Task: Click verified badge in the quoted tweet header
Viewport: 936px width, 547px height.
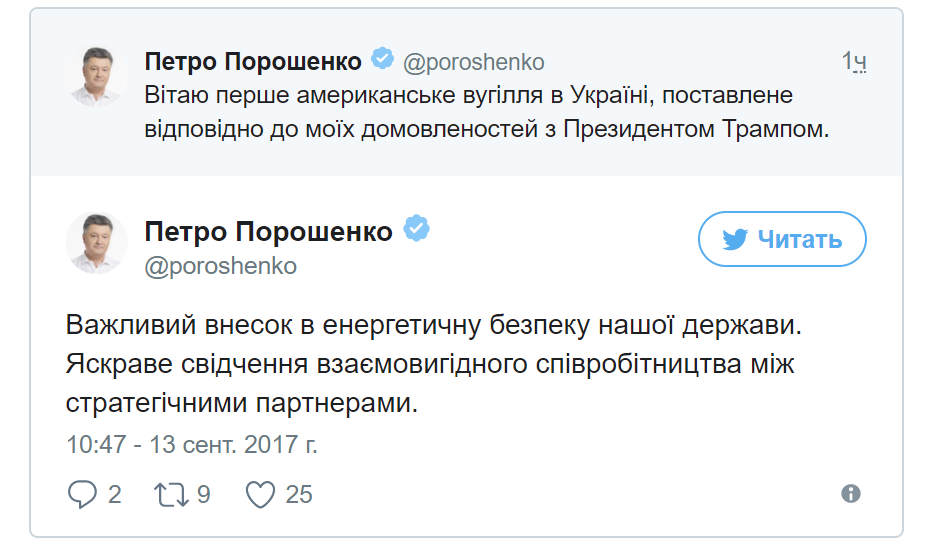Action: 382,60
